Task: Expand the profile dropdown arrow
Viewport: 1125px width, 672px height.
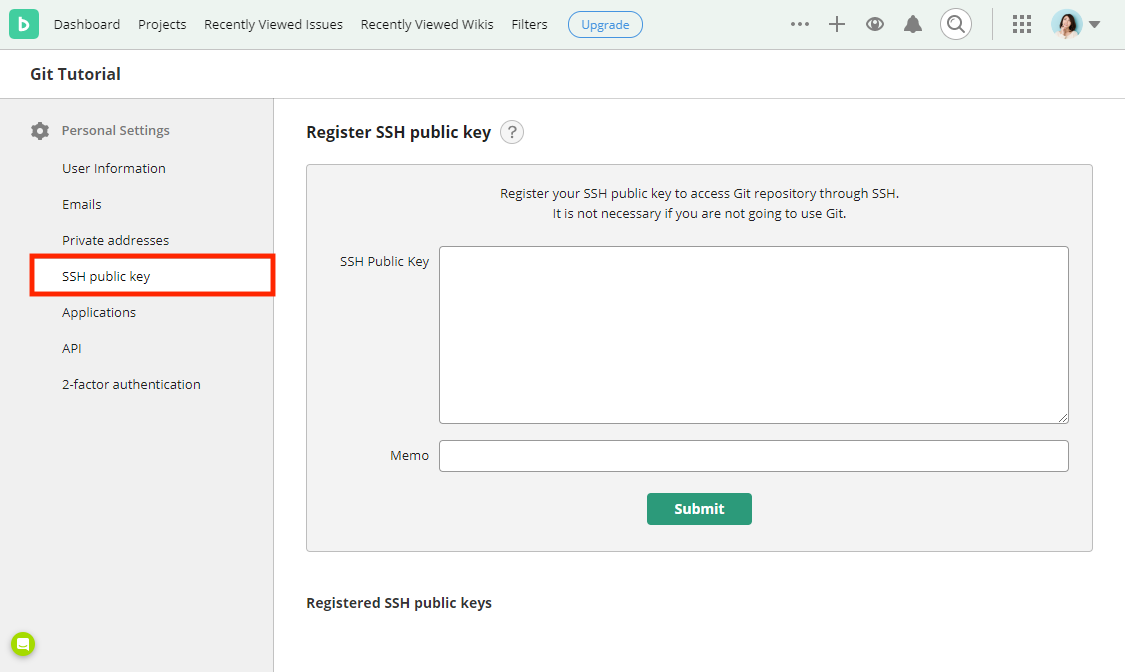Action: click(1094, 24)
